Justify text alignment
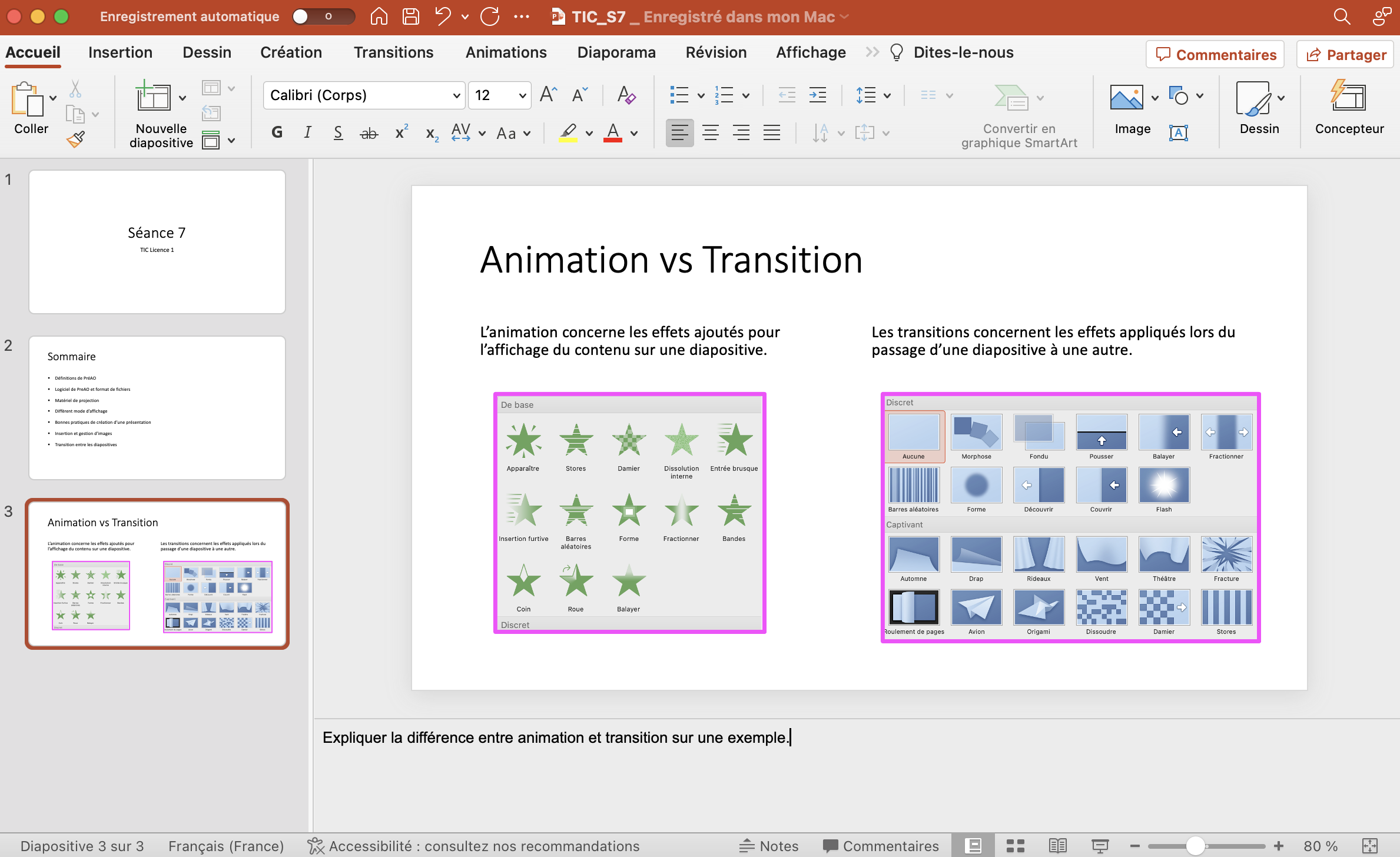Screen dimensions: 1400x857 click(x=772, y=132)
